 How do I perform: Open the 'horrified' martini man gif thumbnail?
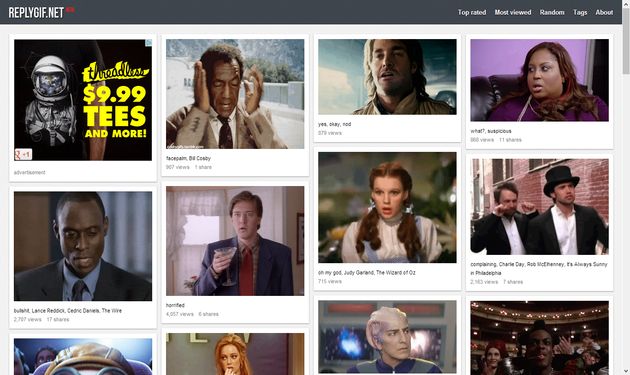235,241
